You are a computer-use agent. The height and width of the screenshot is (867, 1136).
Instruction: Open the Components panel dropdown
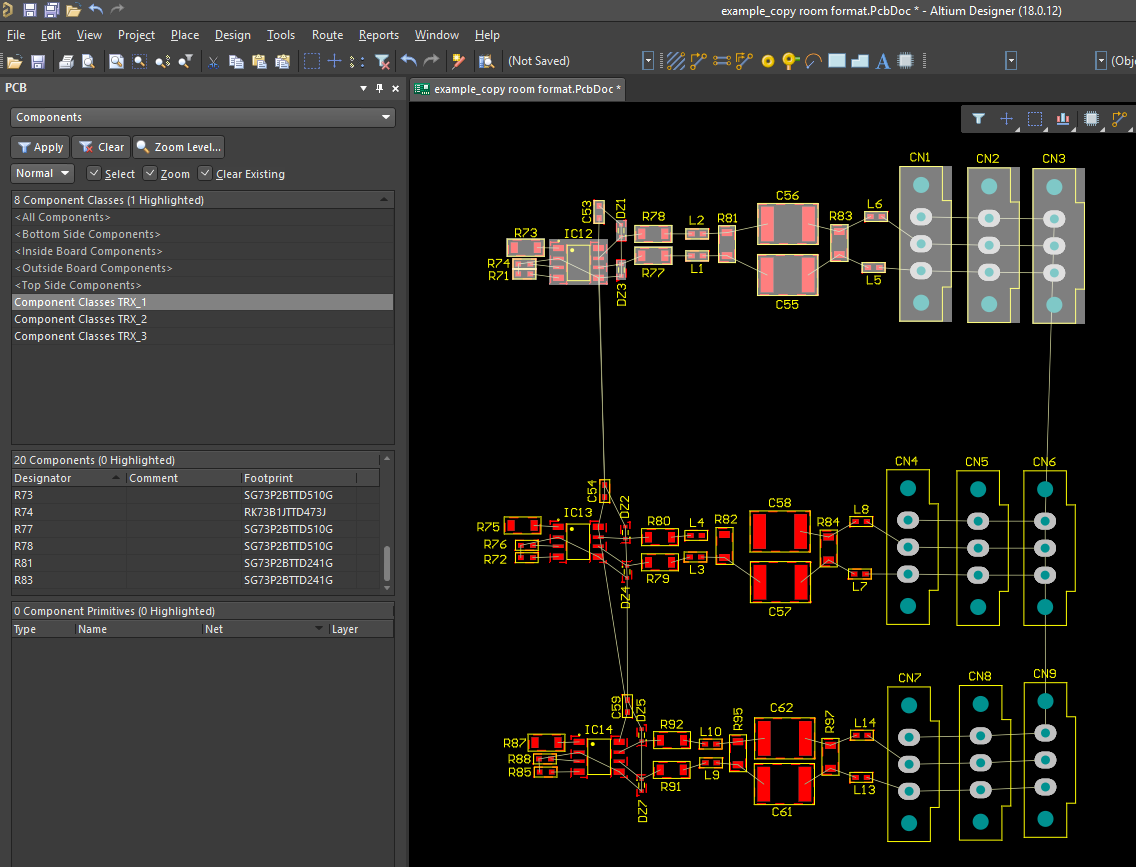[385, 117]
